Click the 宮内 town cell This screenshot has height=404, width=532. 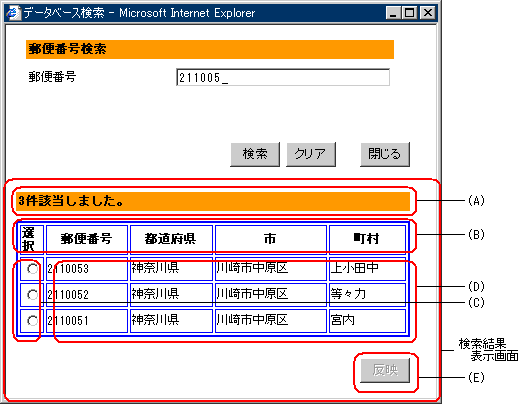click(x=367, y=320)
